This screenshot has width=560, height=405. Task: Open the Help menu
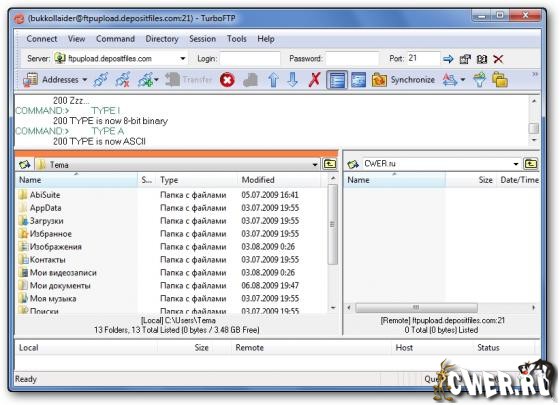tap(266, 39)
